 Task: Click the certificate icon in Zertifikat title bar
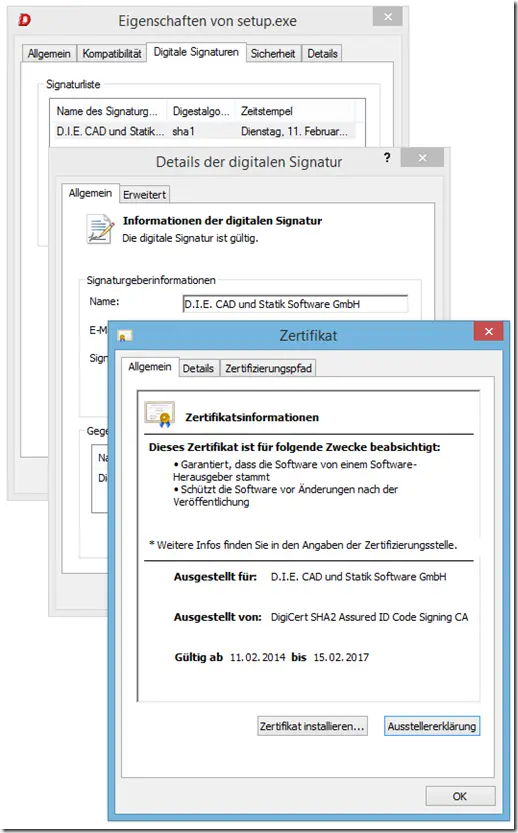[x=125, y=335]
